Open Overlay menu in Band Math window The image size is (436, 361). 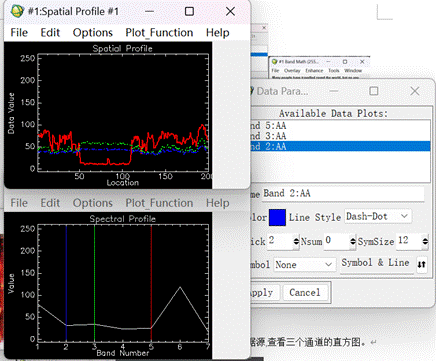(292, 71)
